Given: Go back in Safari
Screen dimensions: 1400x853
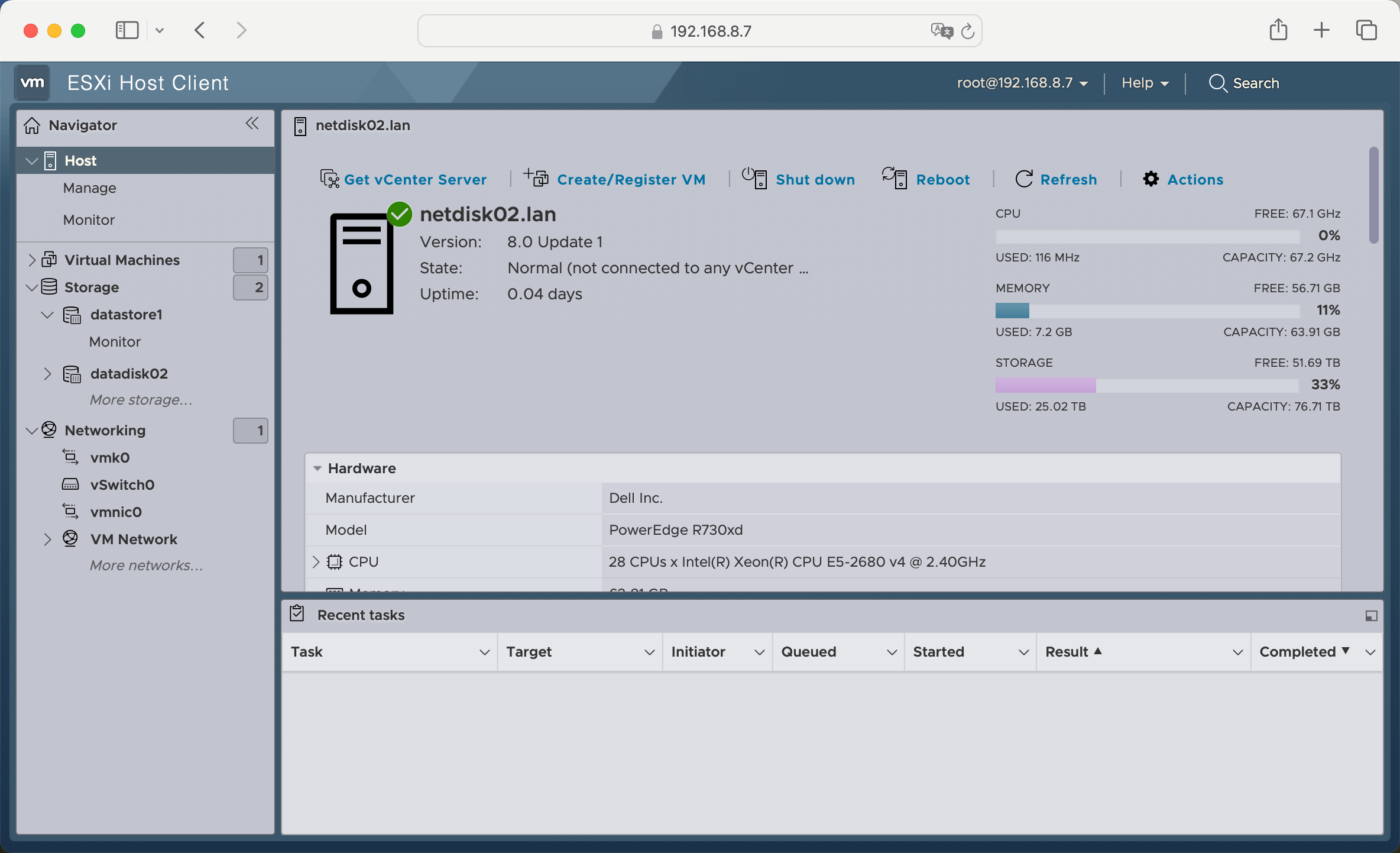Looking at the screenshot, I should click(x=200, y=30).
